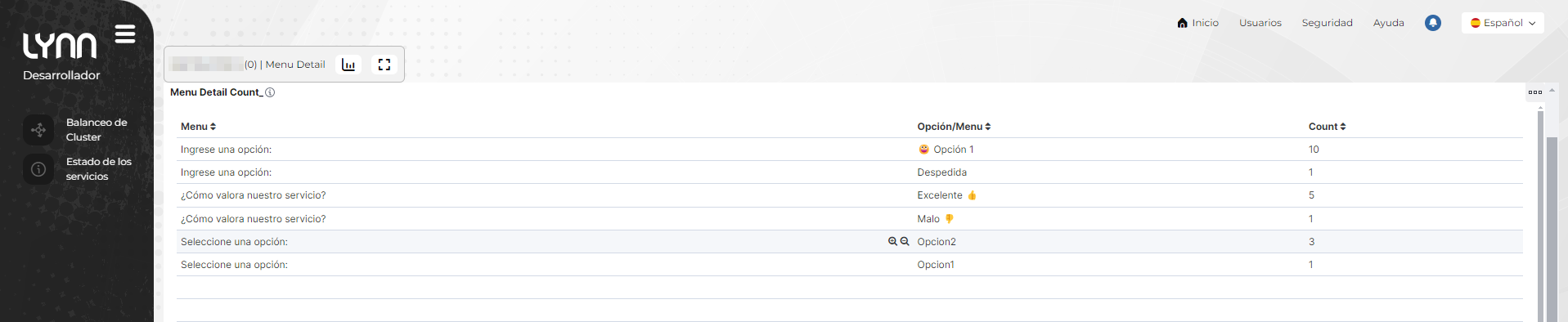Select the Menu Detail tab
Viewport: 1568px width, 322px height.
(x=249, y=65)
